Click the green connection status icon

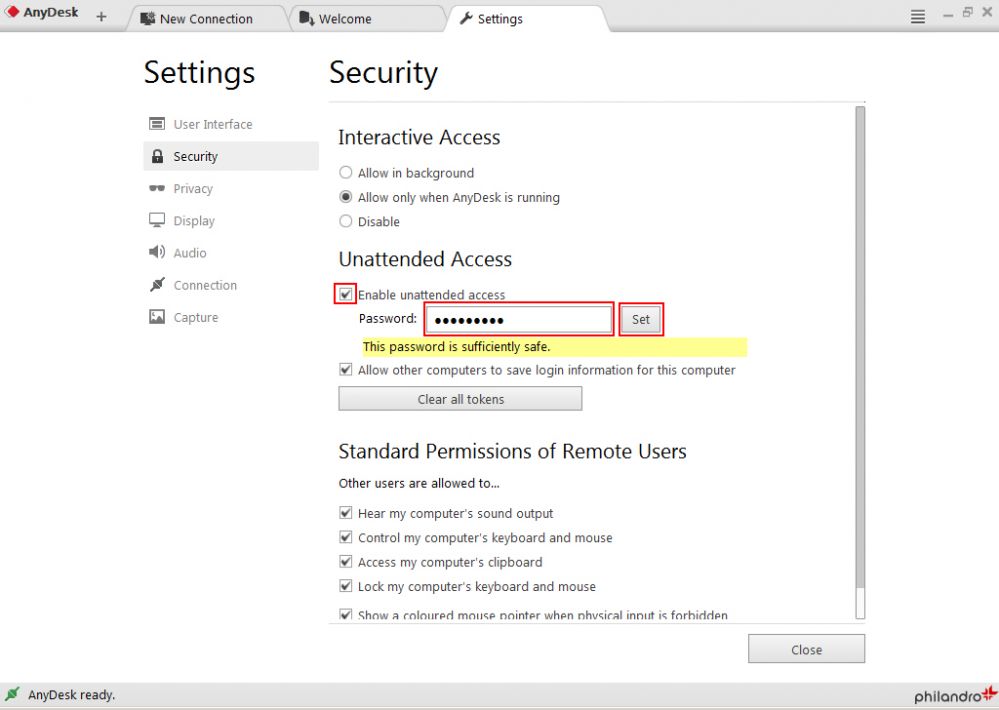[x=12, y=694]
